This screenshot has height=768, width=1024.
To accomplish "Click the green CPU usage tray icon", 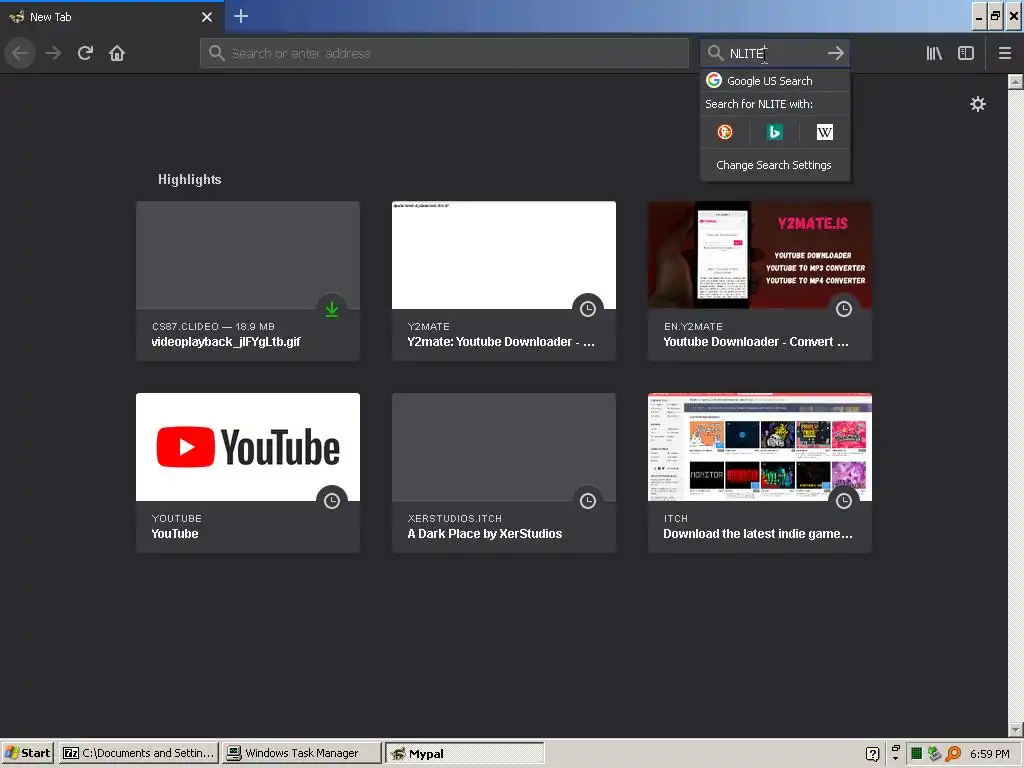I will 916,754.
